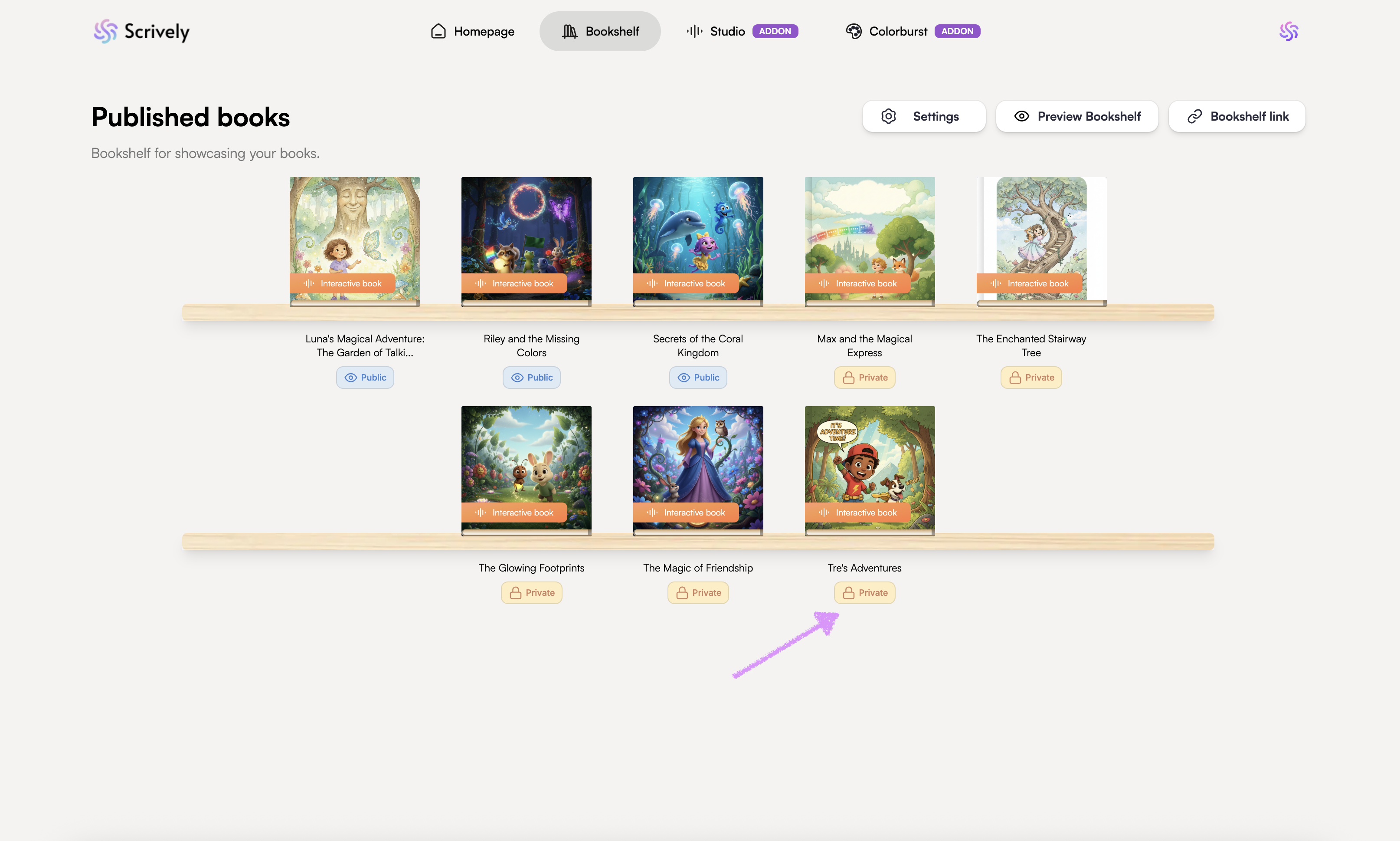The width and height of the screenshot is (1400, 841).
Task: Toggle Public visibility on Luna's Magical Adventure
Action: pyautogui.click(x=365, y=378)
